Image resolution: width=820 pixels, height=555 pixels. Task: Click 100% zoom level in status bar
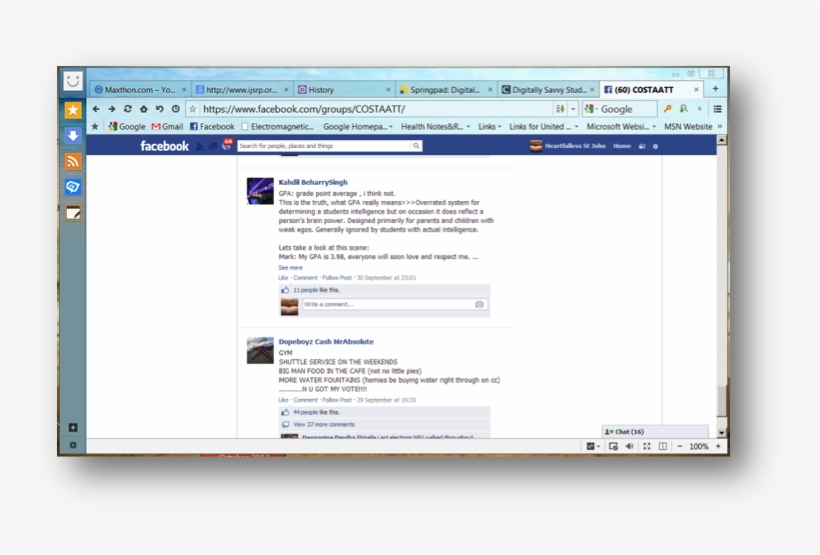(x=699, y=446)
